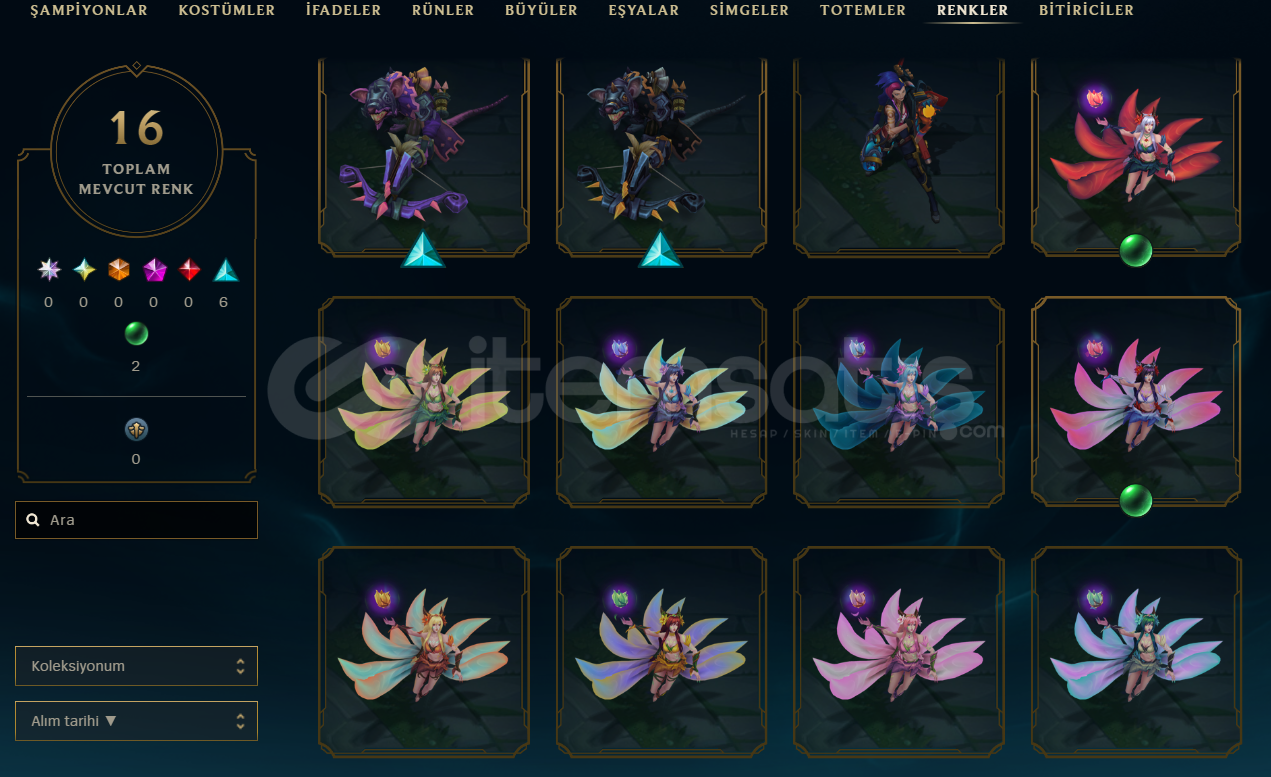Viewport: 1271px width, 777px height.
Task: Open the TOTEMLER tab
Action: tap(863, 11)
